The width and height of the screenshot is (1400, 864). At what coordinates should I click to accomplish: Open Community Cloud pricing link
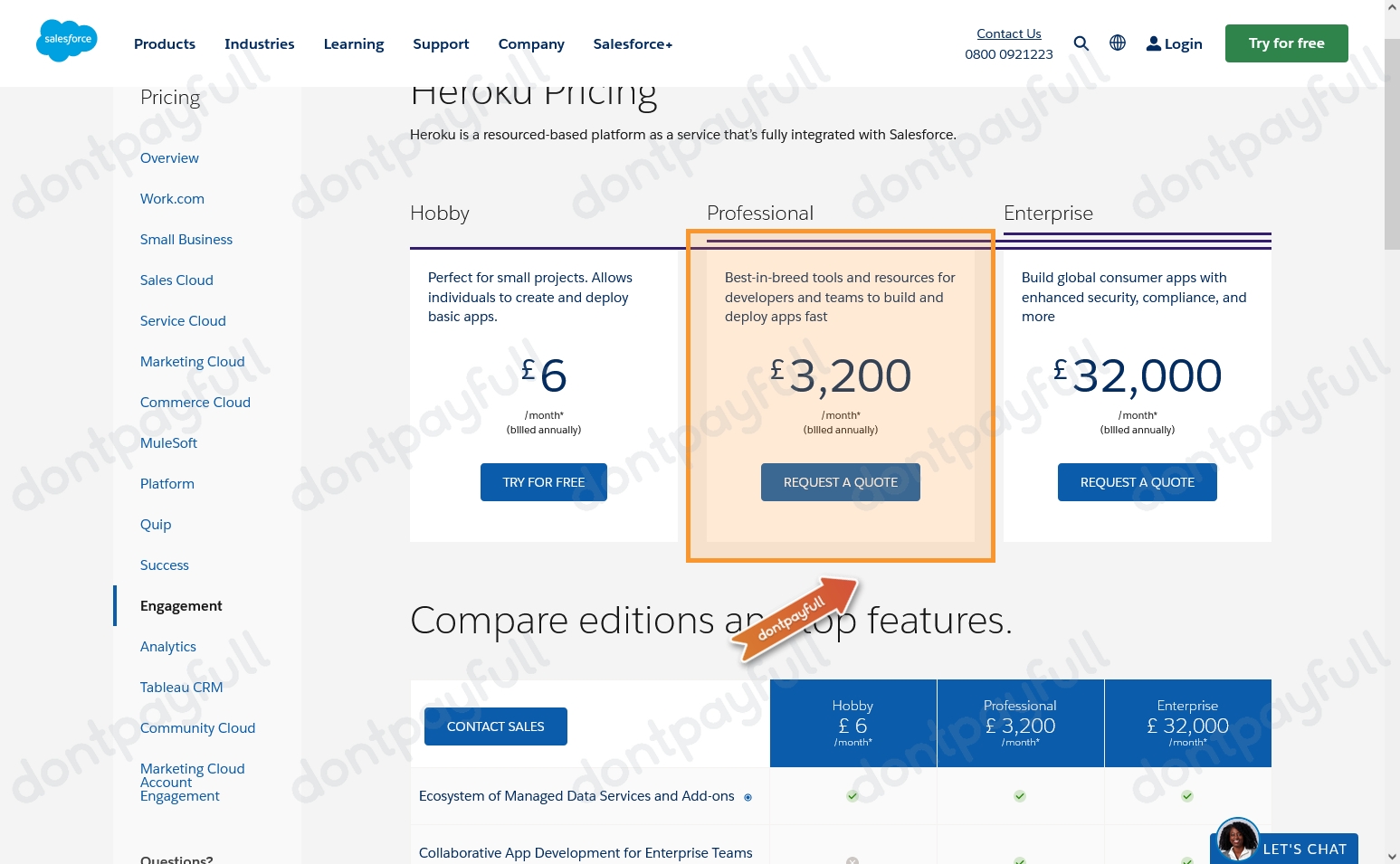click(x=197, y=727)
